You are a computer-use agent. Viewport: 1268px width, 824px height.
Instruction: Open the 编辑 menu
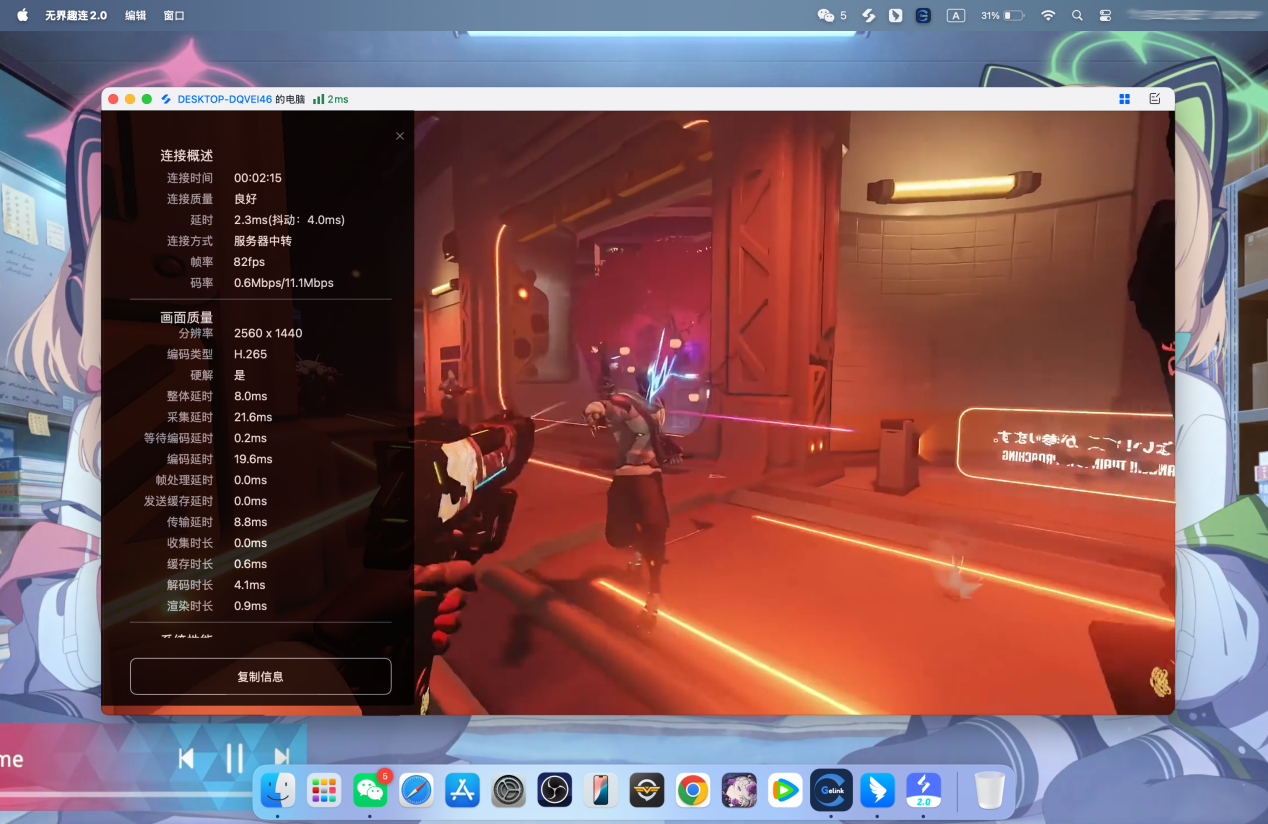pyautogui.click(x=135, y=15)
